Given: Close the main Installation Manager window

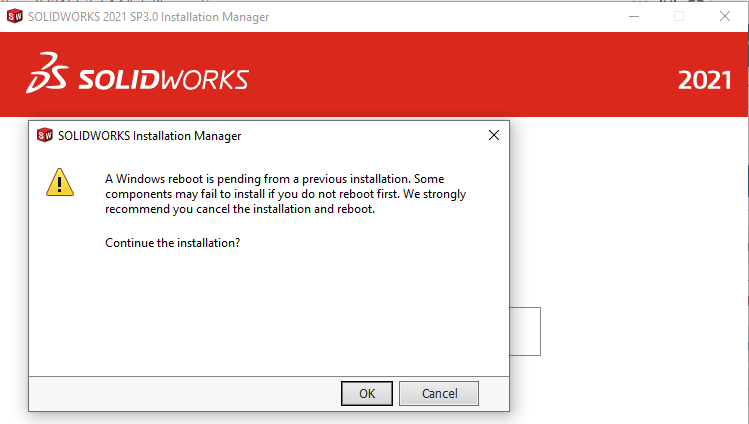Looking at the screenshot, I should tap(725, 16).
